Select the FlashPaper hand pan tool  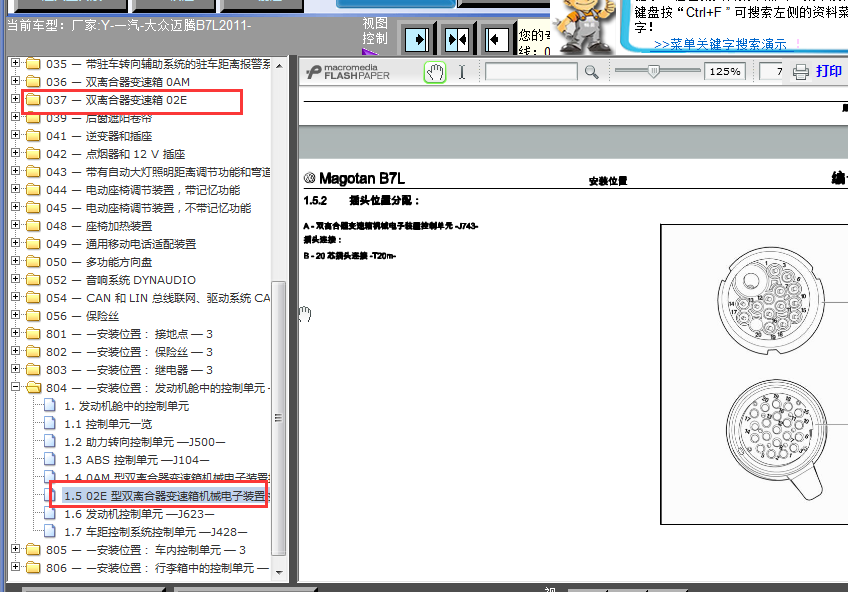pos(435,72)
